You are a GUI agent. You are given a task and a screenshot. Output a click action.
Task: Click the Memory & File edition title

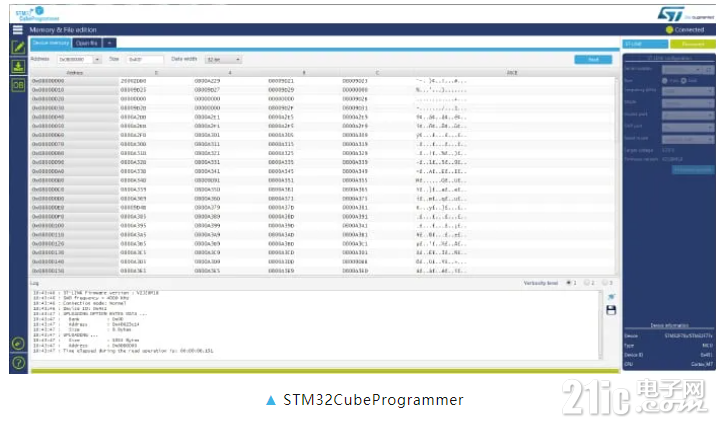[x=63, y=30]
